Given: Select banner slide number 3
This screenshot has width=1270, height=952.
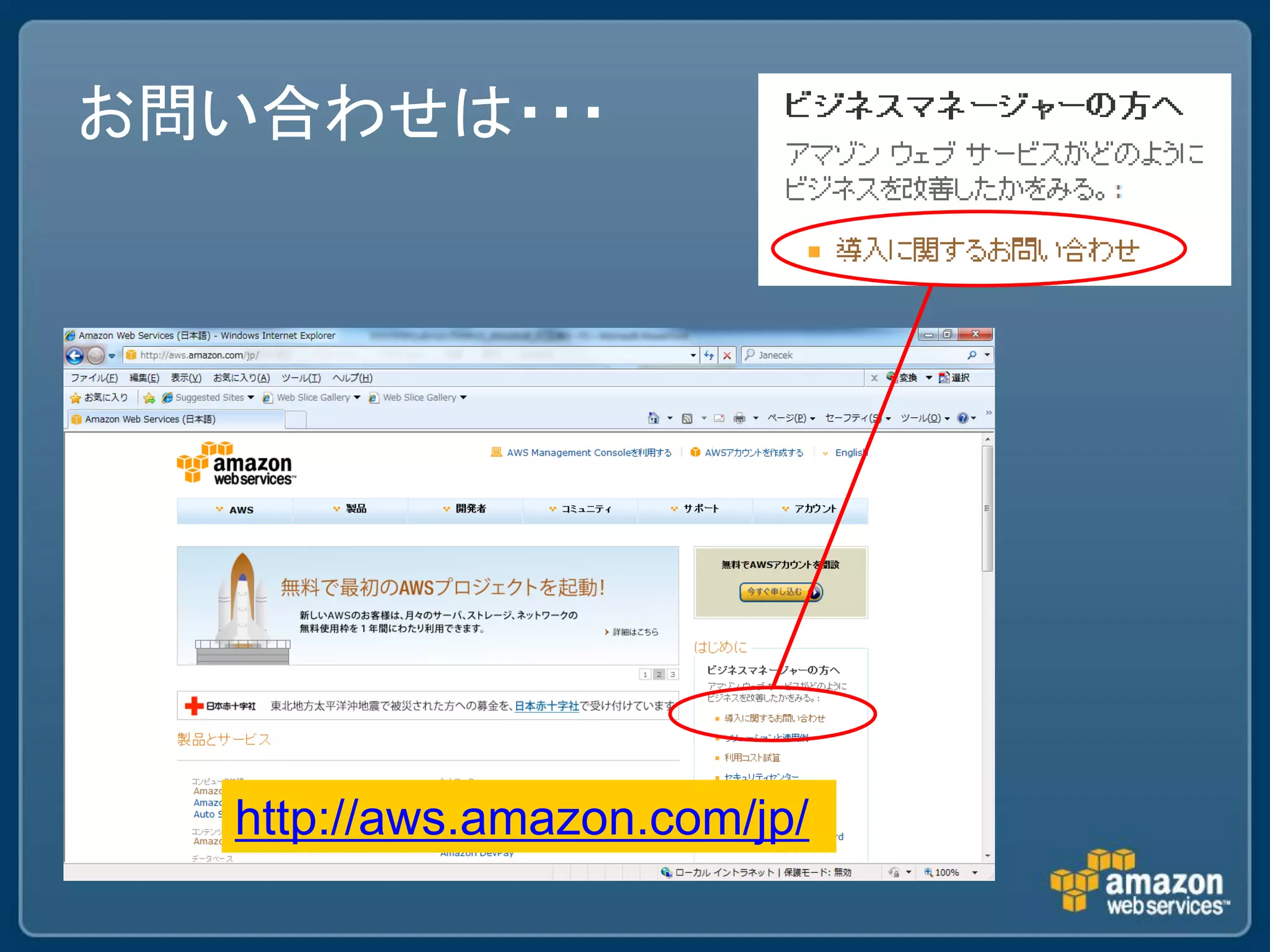Looking at the screenshot, I should tap(672, 674).
